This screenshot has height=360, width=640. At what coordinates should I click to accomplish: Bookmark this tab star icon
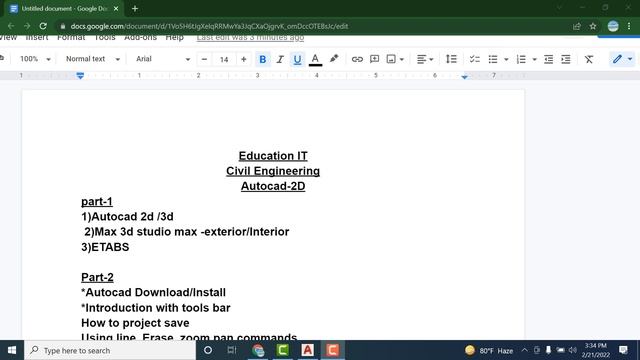tap(593, 26)
